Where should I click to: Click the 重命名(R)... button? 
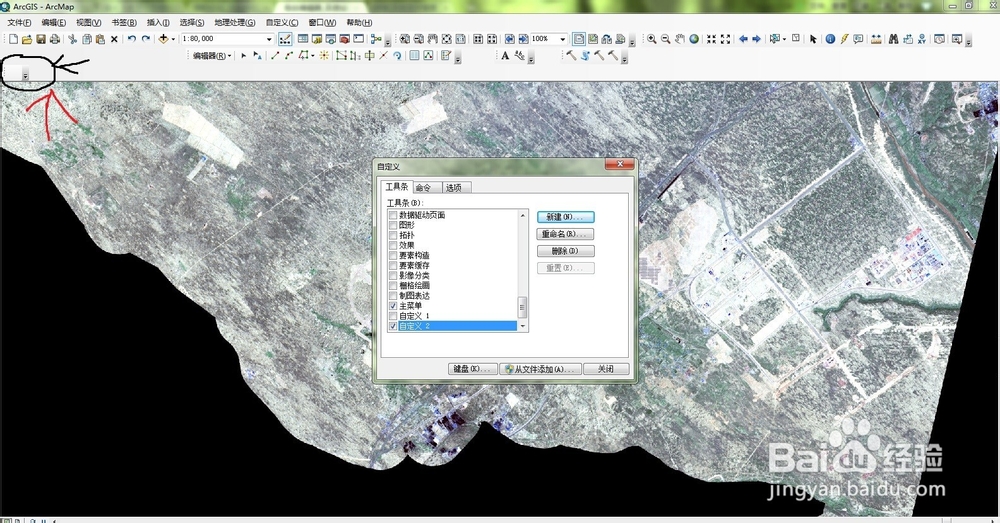point(566,234)
